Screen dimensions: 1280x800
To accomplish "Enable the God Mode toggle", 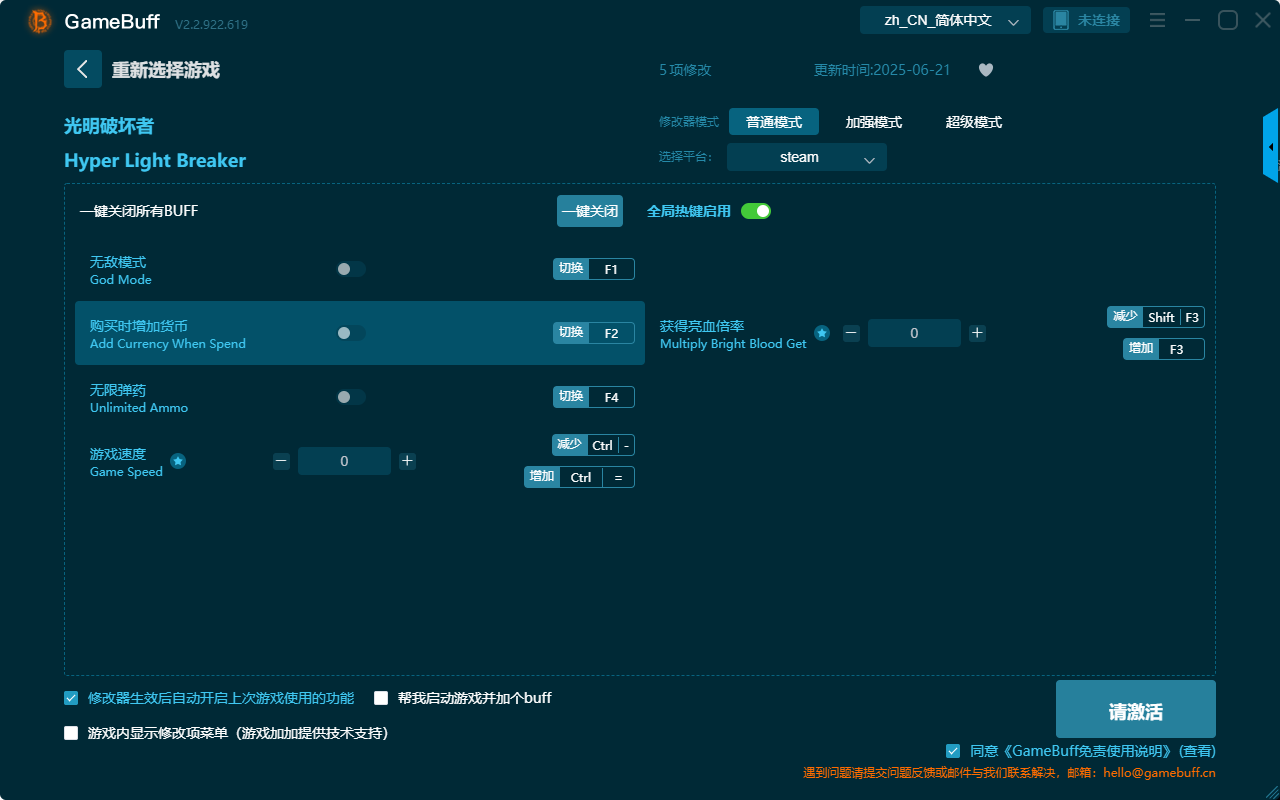I will (x=350, y=268).
